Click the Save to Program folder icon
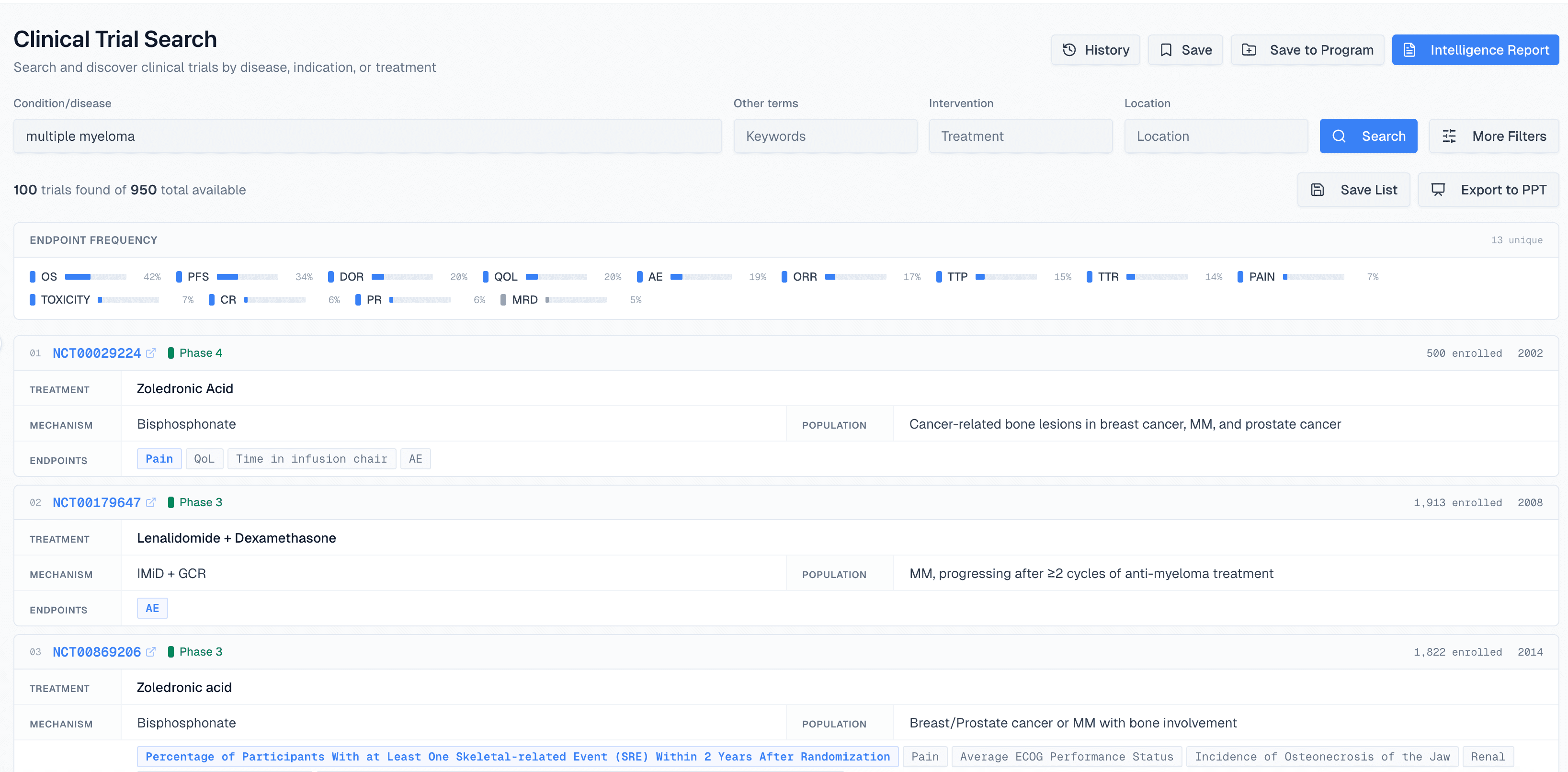Viewport: 1568px width, 772px height. [1250, 49]
